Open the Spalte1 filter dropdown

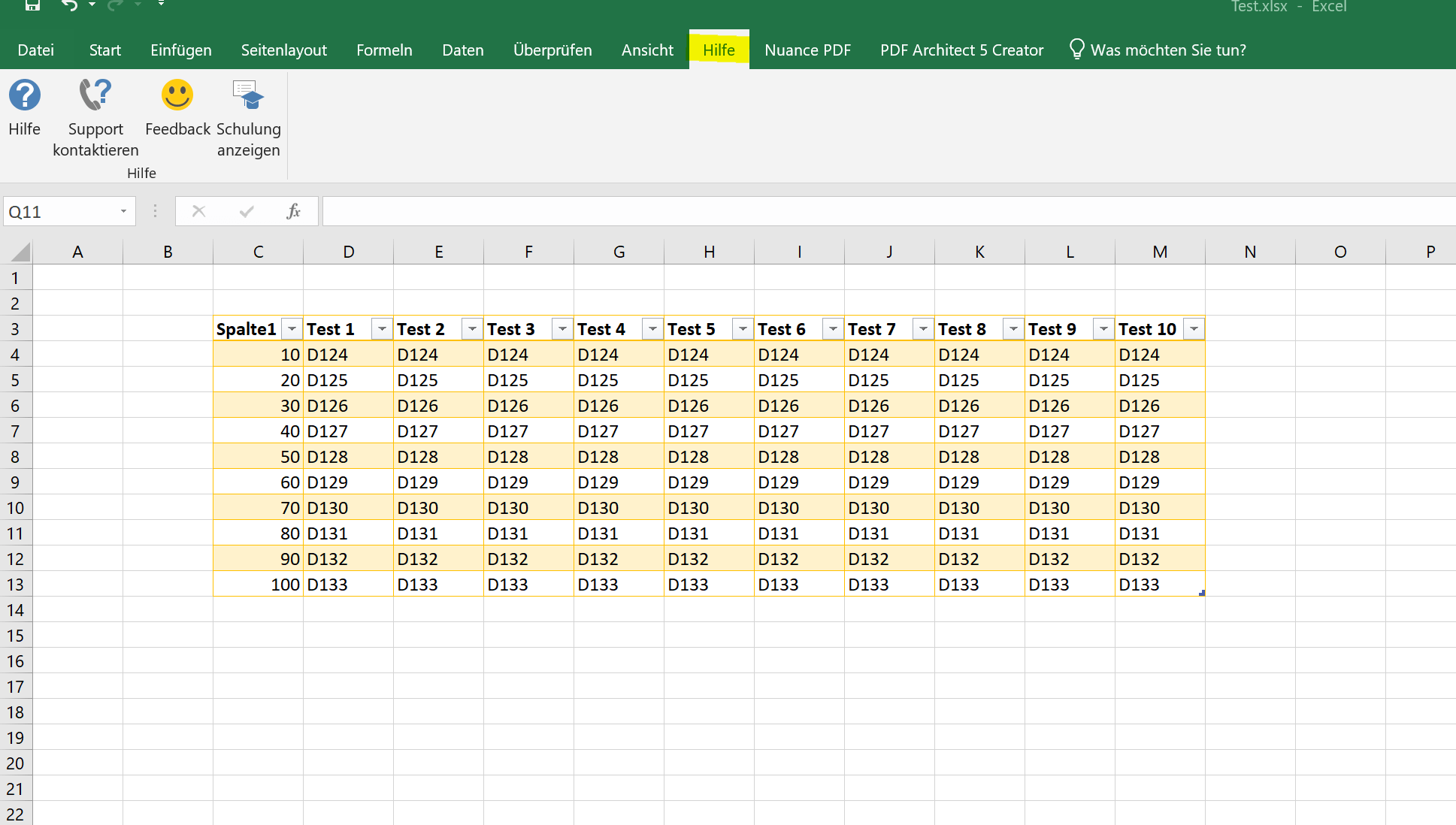(292, 328)
